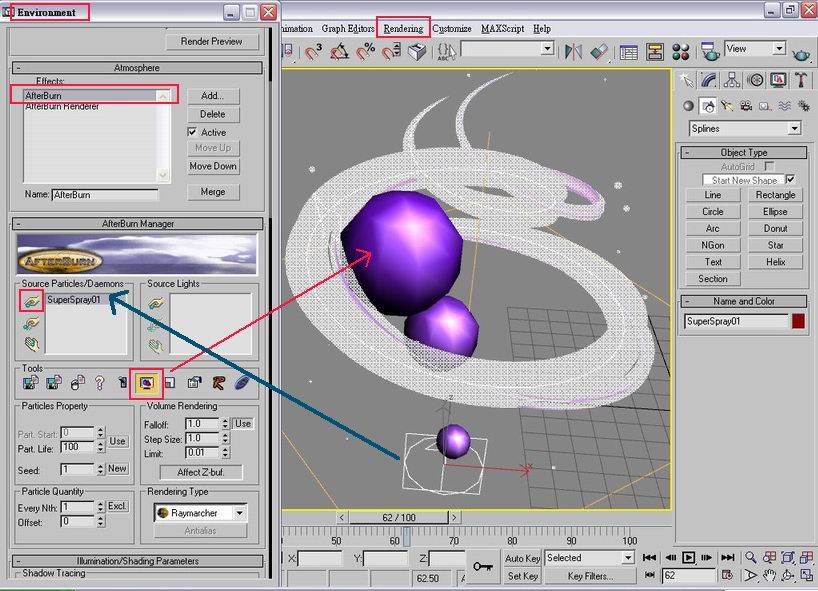The width and height of the screenshot is (818, 591).
Task: Click the highlighted show-in-viewport tool icon
Action: (x=146, y=383)
